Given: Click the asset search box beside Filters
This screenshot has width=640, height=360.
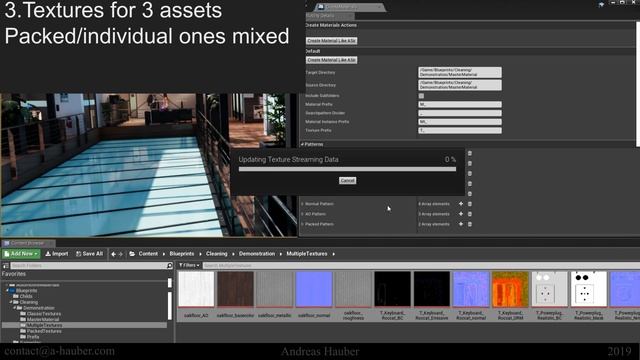Looking at the screenshot, I should point(420,265).
